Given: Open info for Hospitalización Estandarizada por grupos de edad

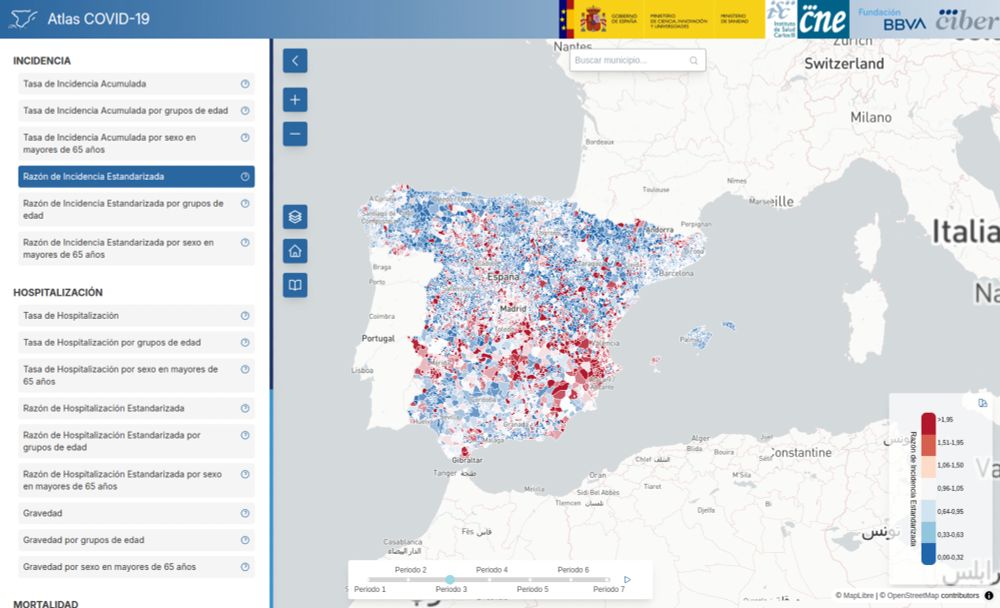Looking at the screenshot, I should [x=245, y=435].
